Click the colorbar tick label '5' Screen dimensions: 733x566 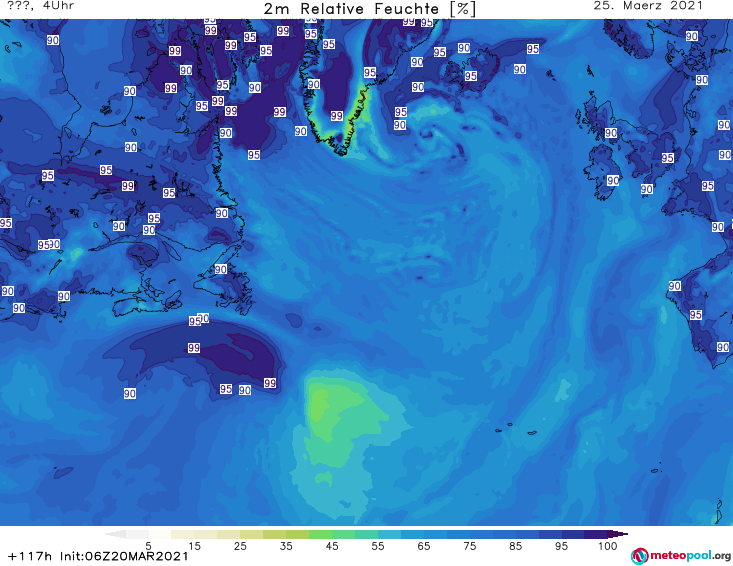pyautogui.click(x=148, y=546)
